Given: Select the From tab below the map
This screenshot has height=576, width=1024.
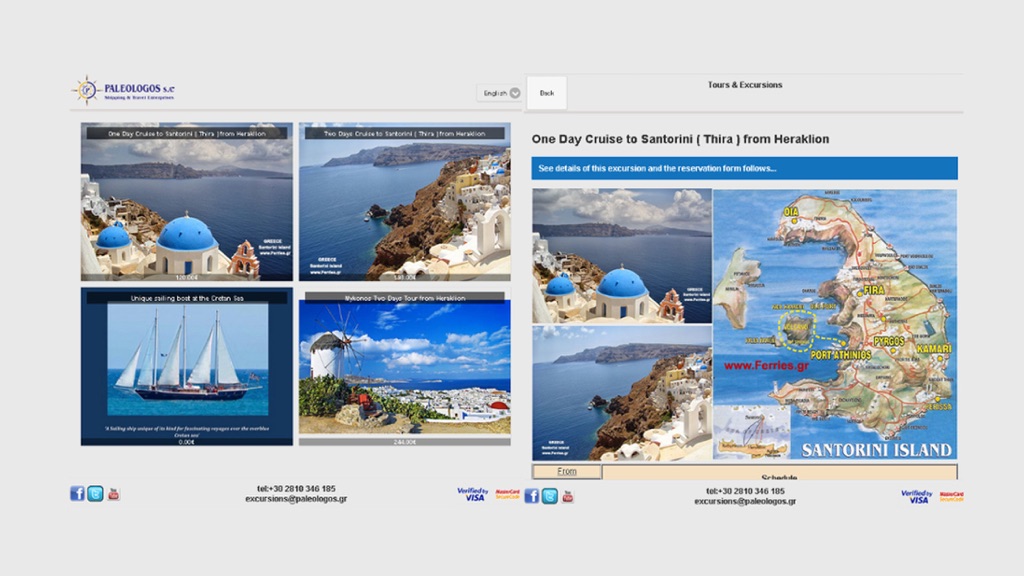Looking at the screenshot, I should (567, 472).
